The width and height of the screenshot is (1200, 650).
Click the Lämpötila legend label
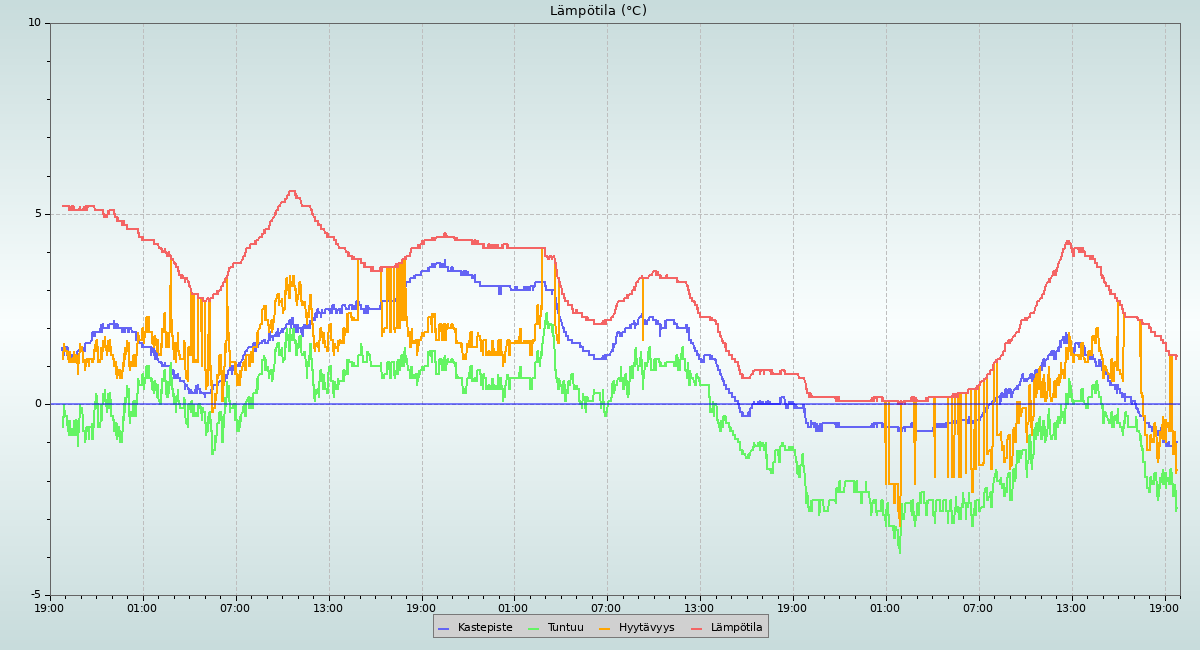pyautogui.click(x=736, y=628)
